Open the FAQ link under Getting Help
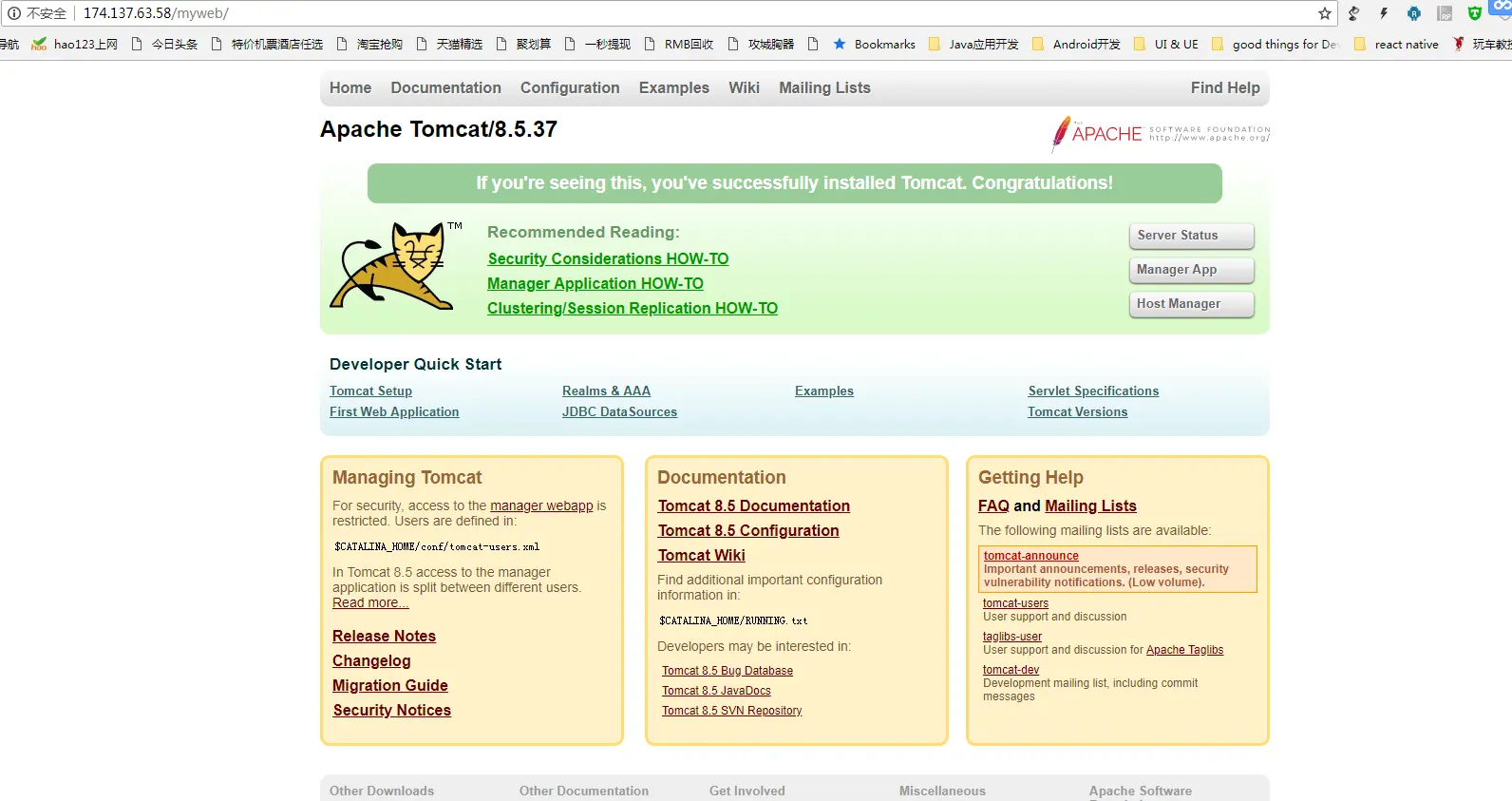The height and width of the screenshot is (801, 1512). click(993, 505)
